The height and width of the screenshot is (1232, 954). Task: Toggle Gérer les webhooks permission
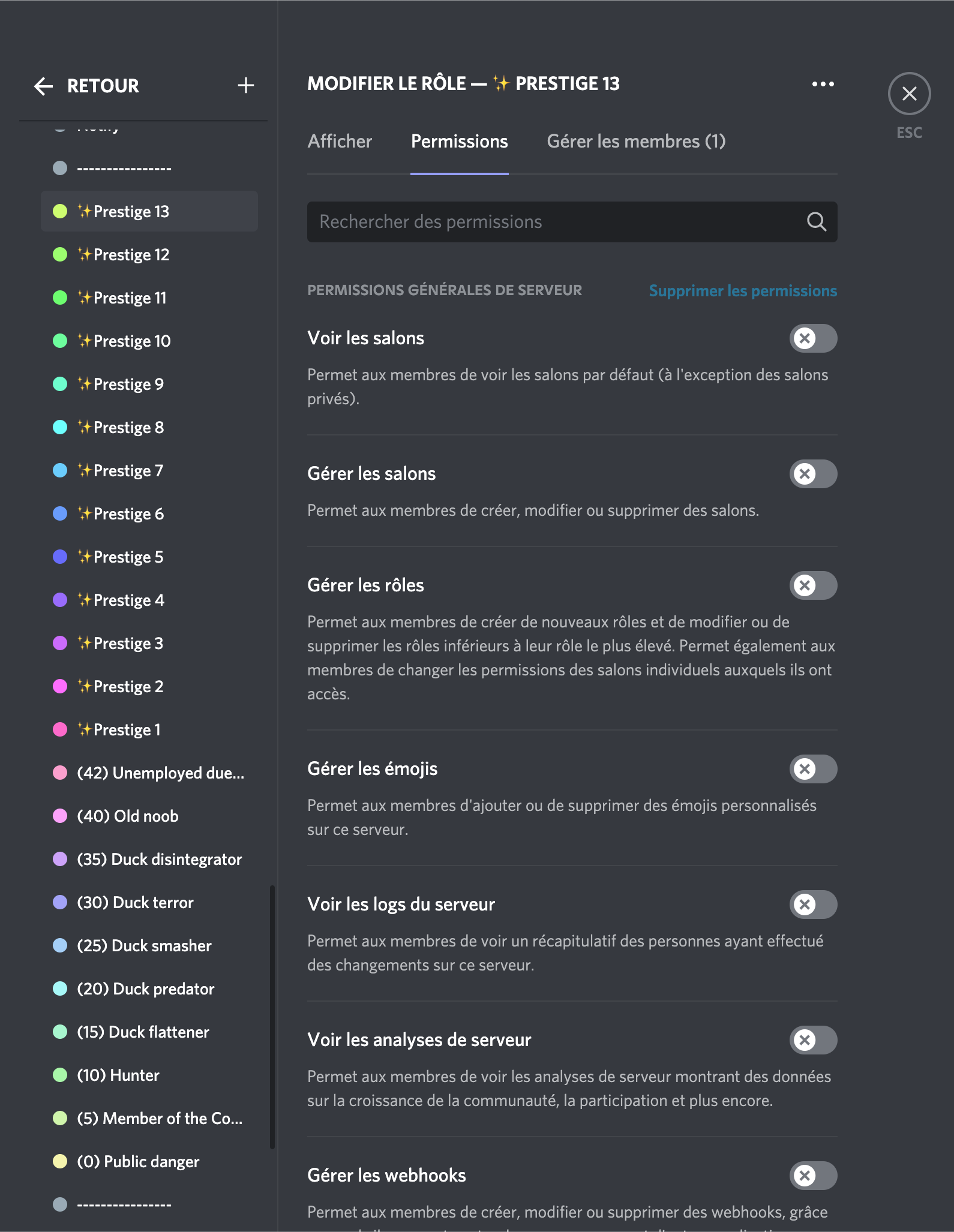click(813, 1176)
